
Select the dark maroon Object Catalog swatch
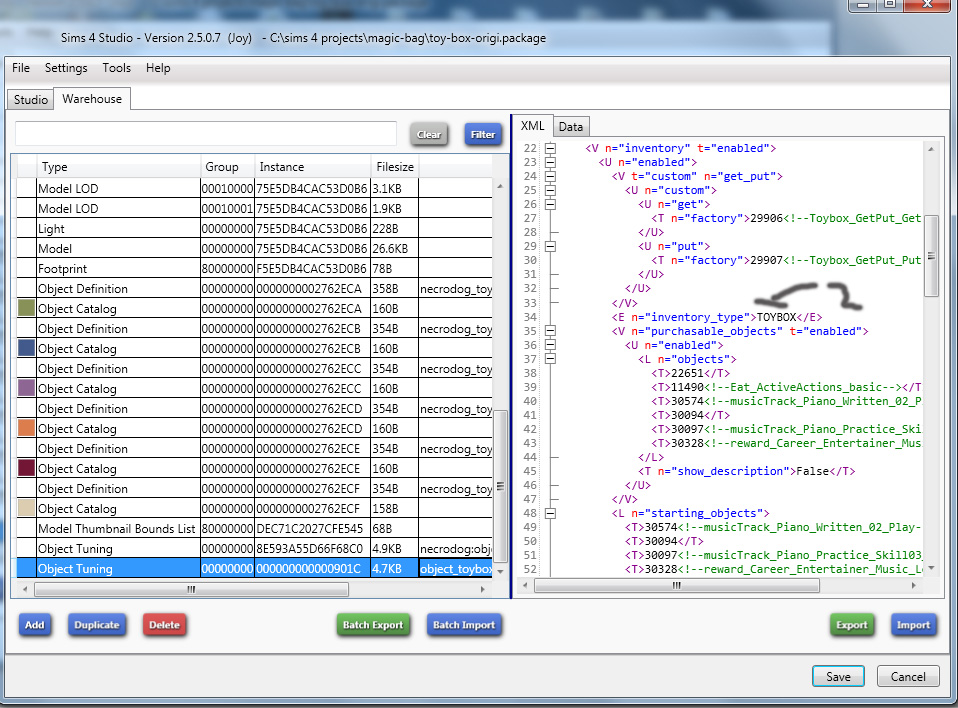[26, 469]
